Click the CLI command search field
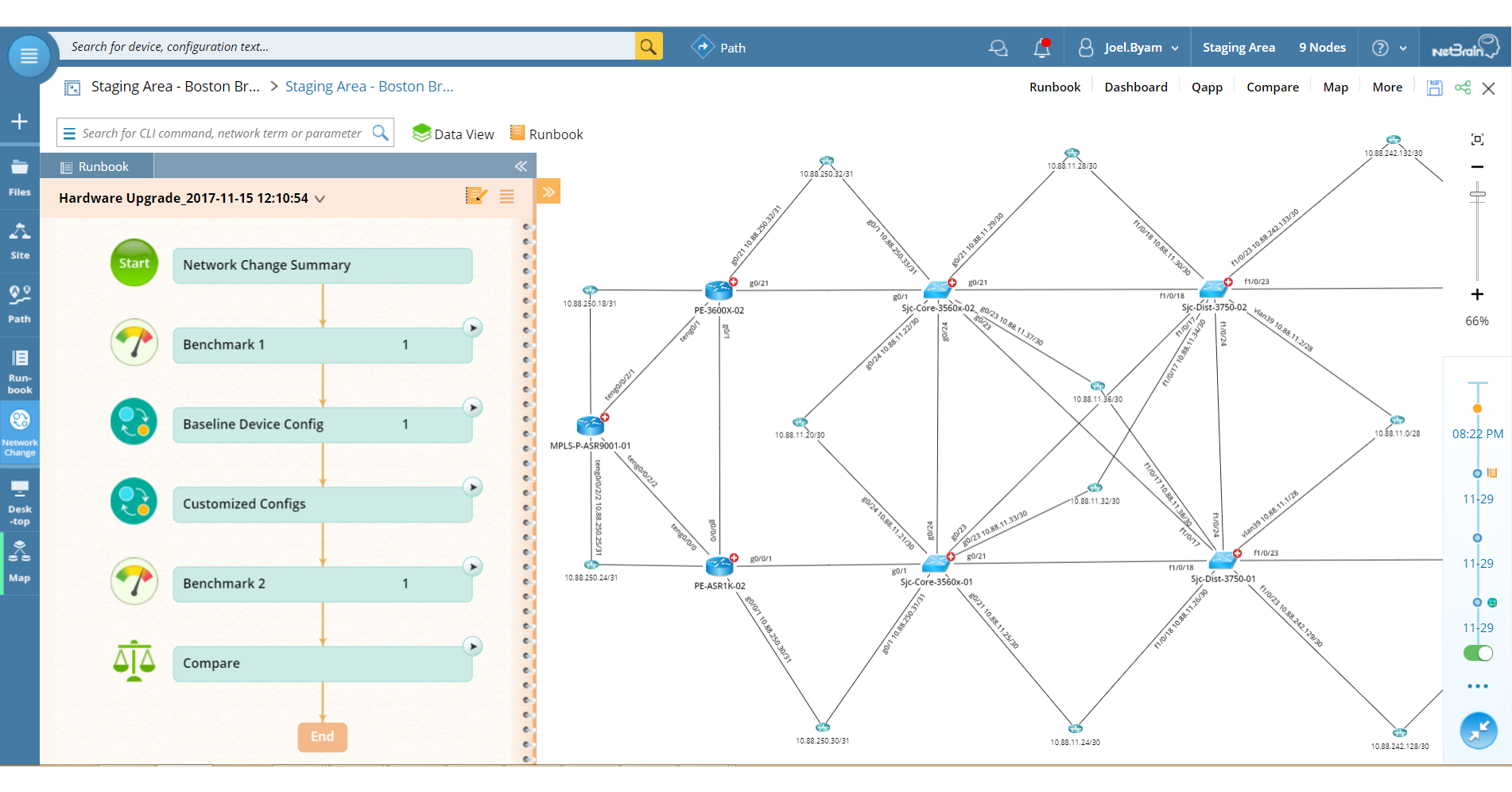 pos(222,134)
